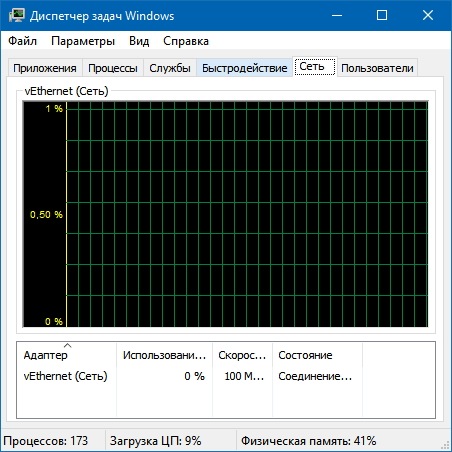Screen dimensions: 452x452
Task: Maximize the Task Manager window
Action: pos(382,15)
